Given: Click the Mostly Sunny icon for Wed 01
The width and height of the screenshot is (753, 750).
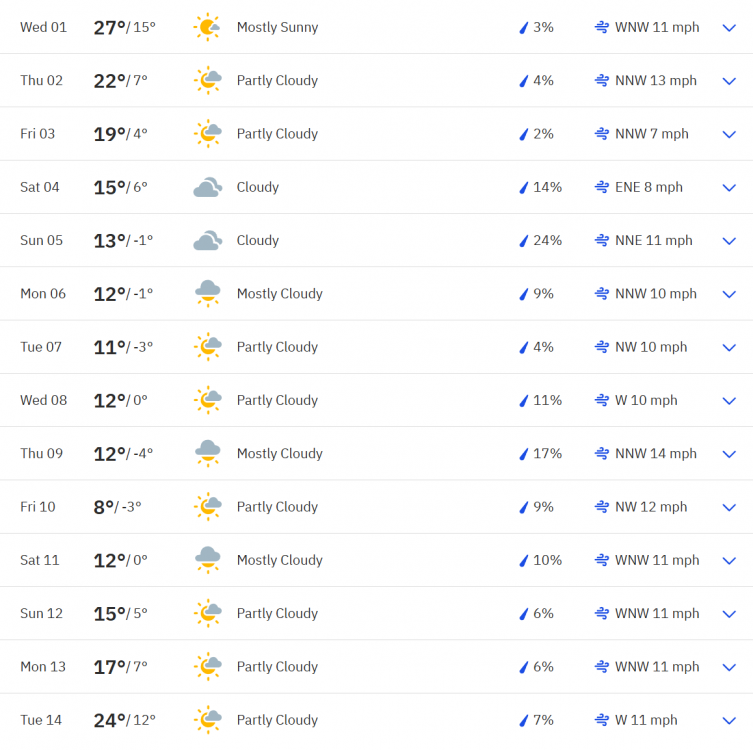Looking at the screenshot, I should pos(207,27).
